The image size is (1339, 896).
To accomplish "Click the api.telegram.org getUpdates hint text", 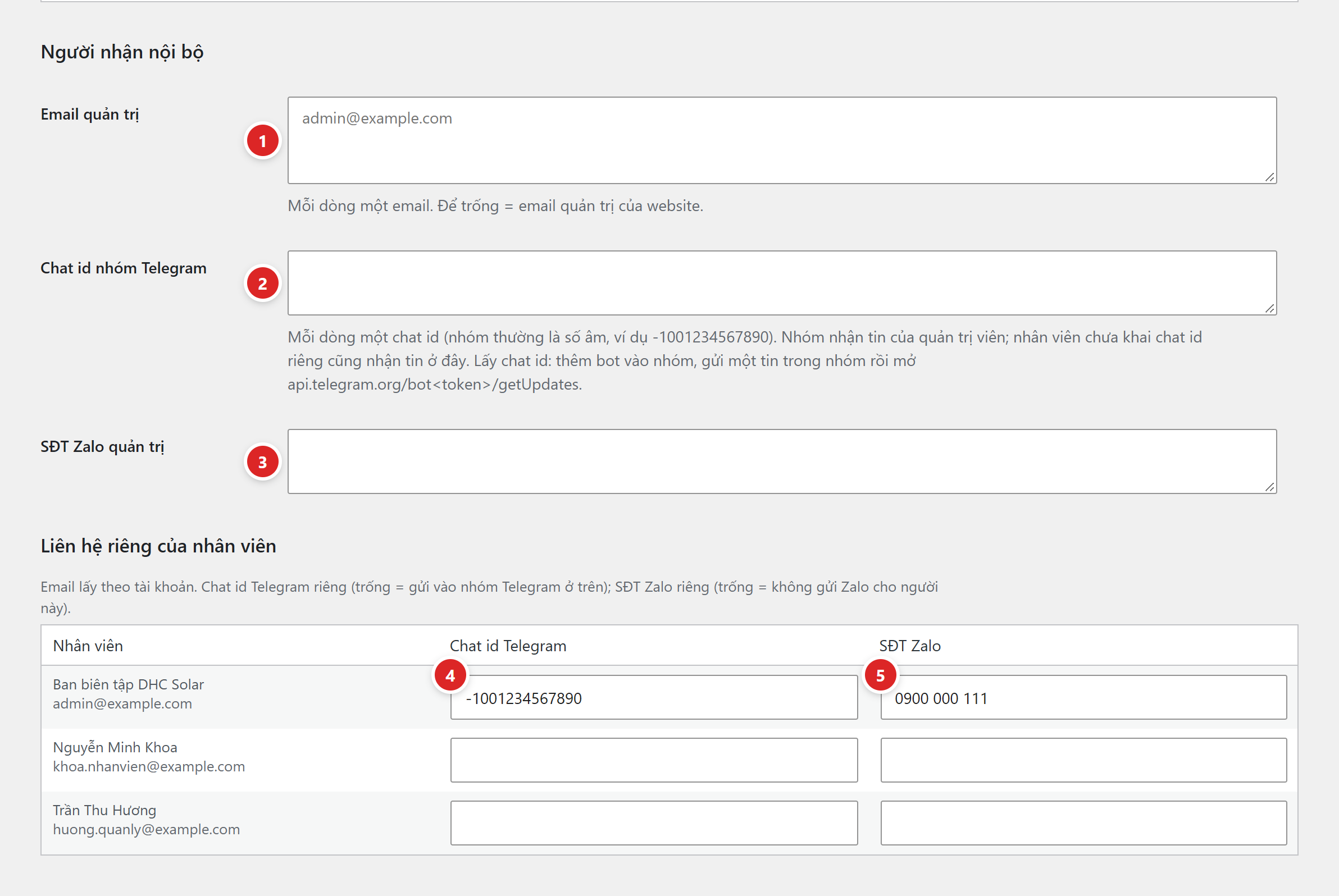I will [435, 385].
